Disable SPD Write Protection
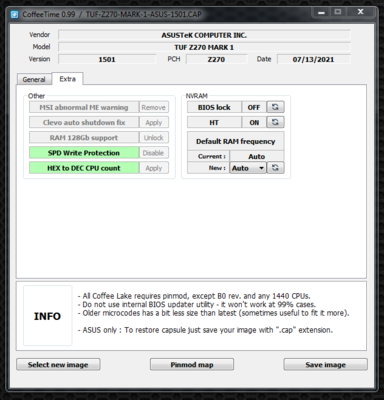The image size is (384, 400). (x=154, y=153)
